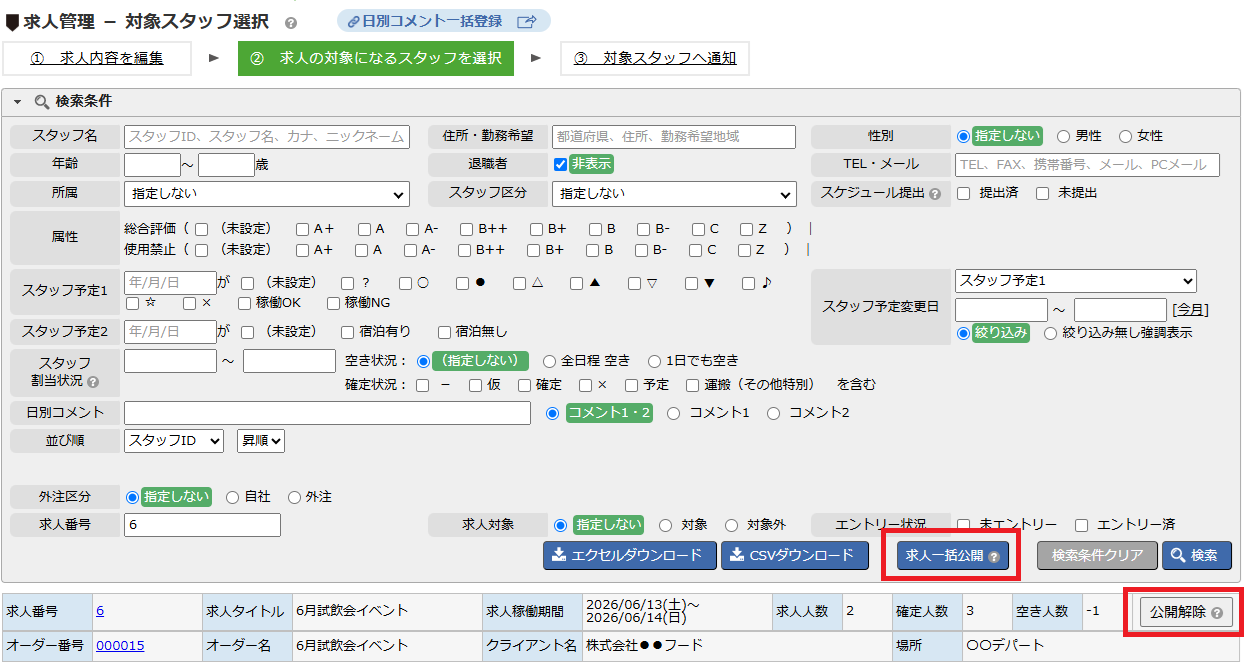Open 並び順 スタッフID dropdown
1252x665 pixels.
coord(176,440)
